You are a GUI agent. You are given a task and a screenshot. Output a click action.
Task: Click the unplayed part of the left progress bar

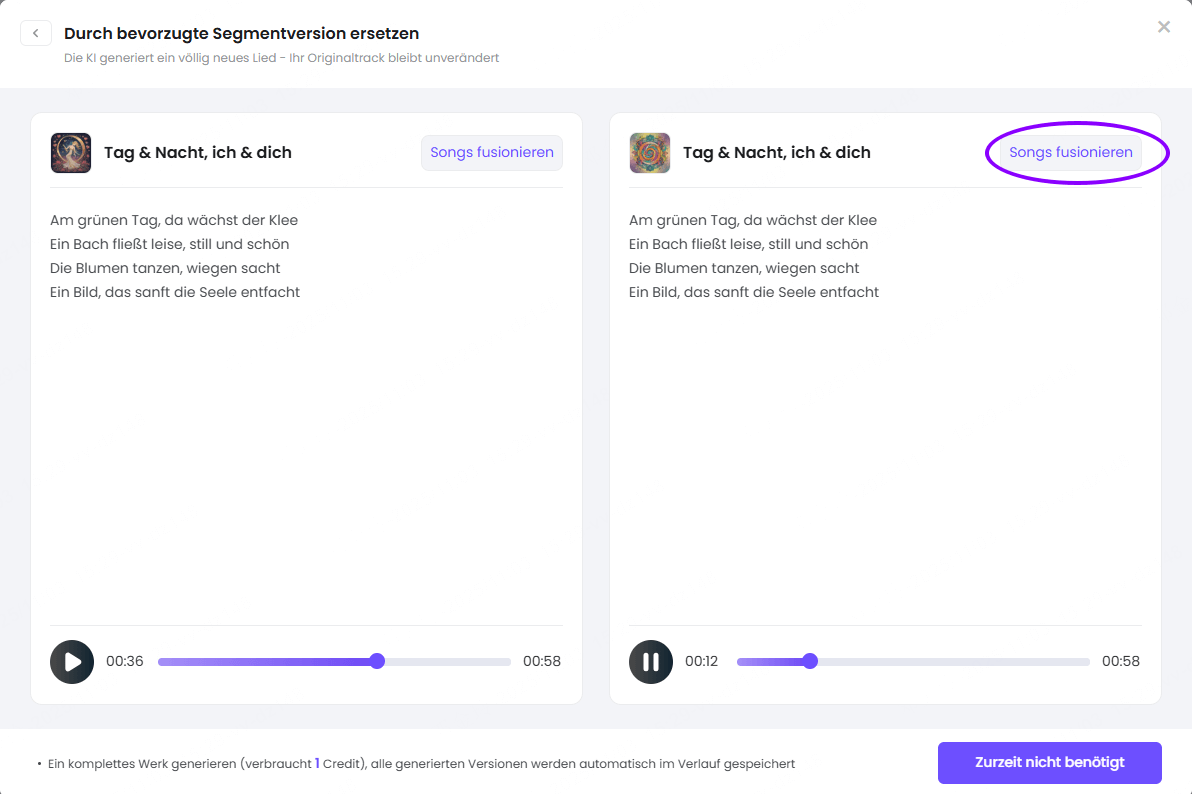pyautogui.click(x=445, y=661)
